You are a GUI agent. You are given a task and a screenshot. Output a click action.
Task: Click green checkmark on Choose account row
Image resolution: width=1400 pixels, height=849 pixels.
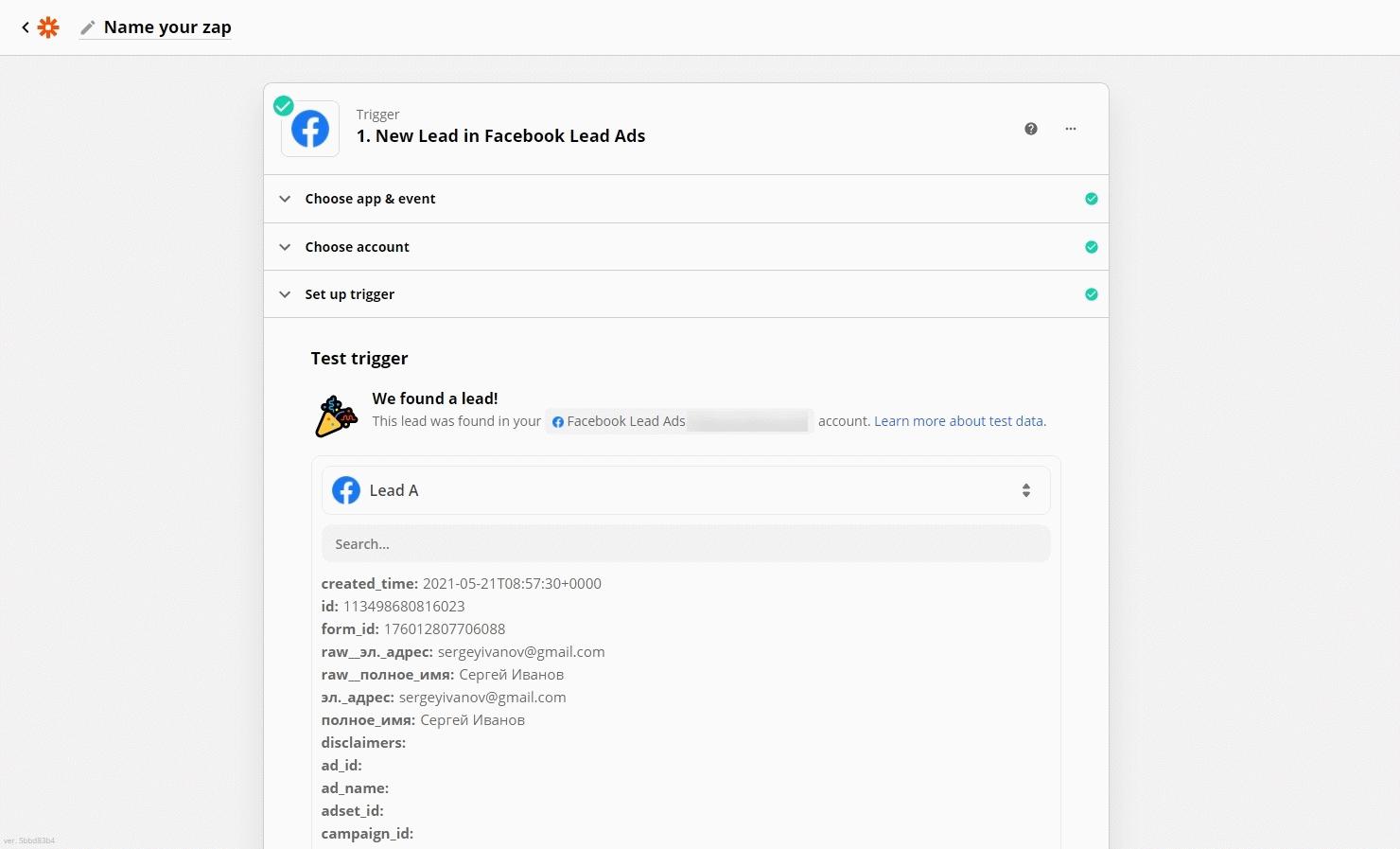[x=1092, y=247]
